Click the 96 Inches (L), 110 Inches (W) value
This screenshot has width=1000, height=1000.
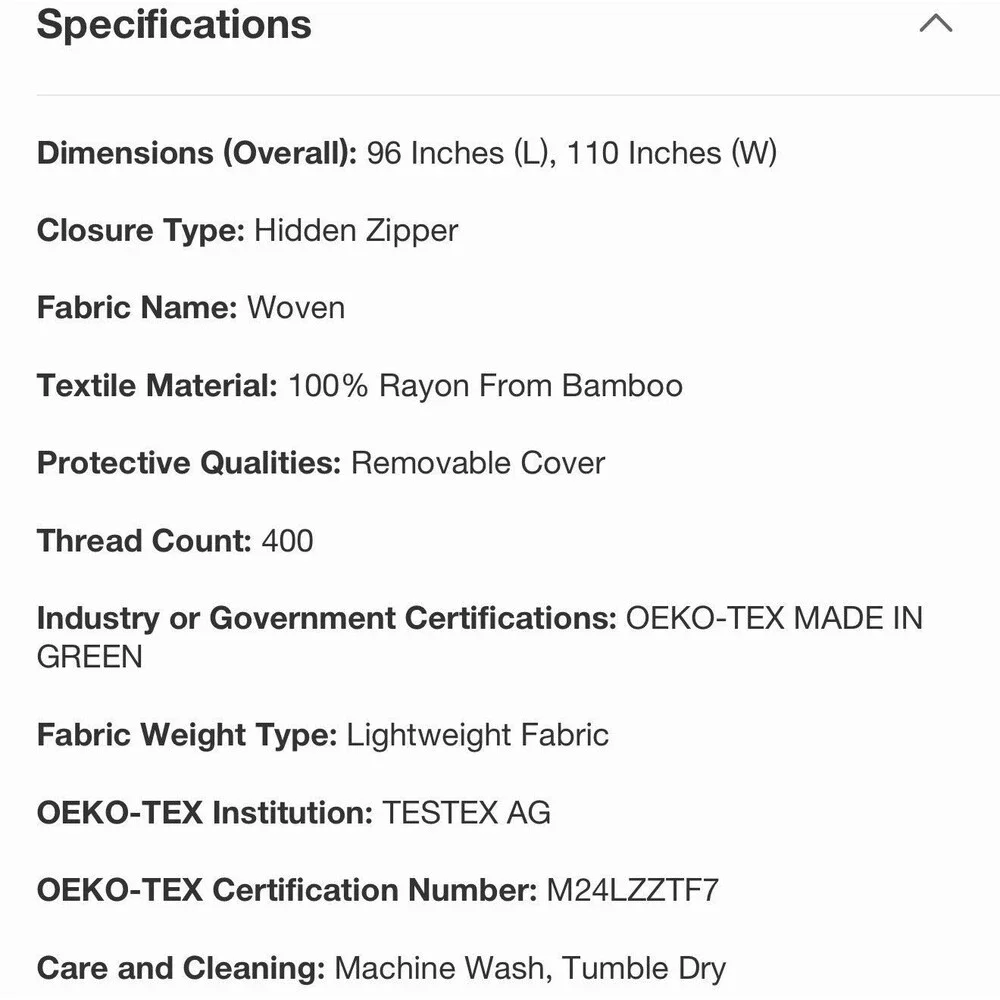point(572,153)
